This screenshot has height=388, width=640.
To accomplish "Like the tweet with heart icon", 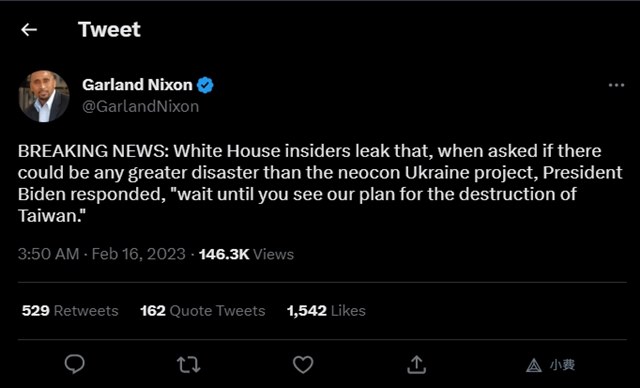I will point(303,364).
